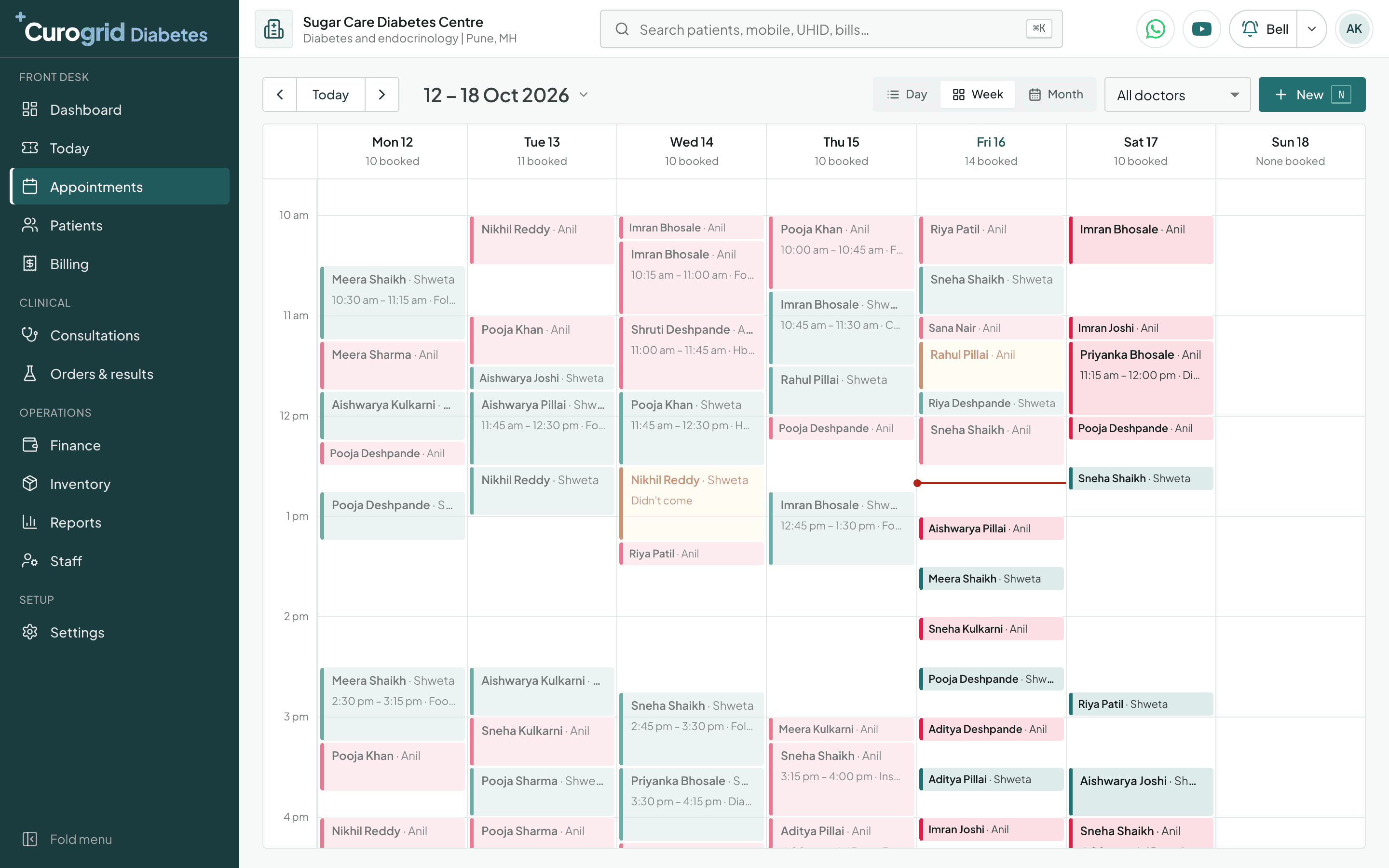Open Consultations stethoscope item

tap(120, 335)
